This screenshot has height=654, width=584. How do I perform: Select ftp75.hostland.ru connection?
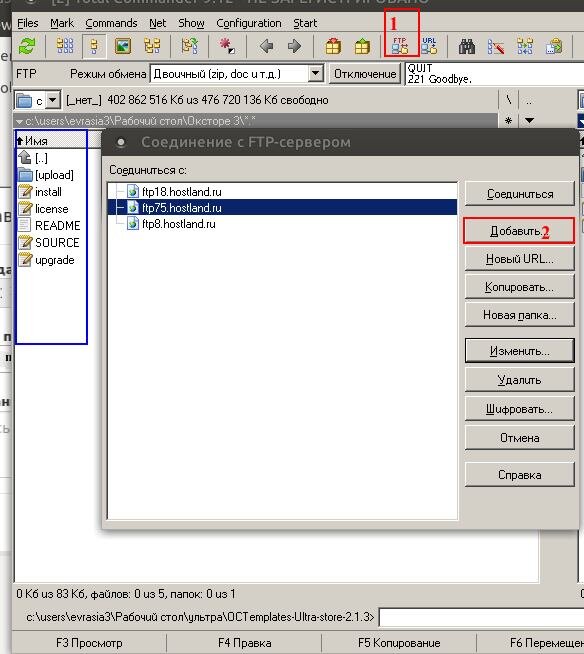click(282, 208)
